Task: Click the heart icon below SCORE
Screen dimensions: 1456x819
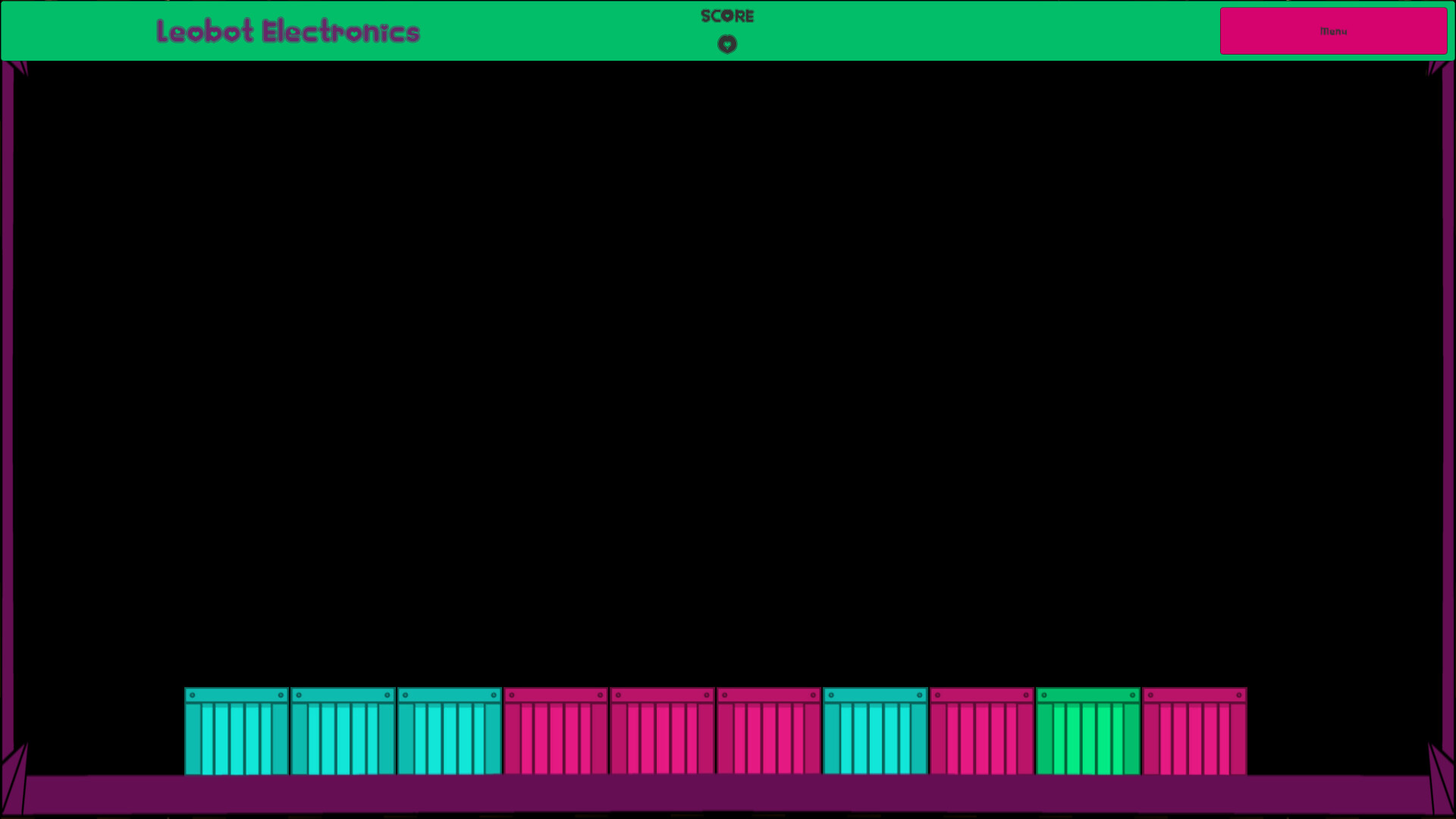Action: pyautogui.click(x=727, y=45)
